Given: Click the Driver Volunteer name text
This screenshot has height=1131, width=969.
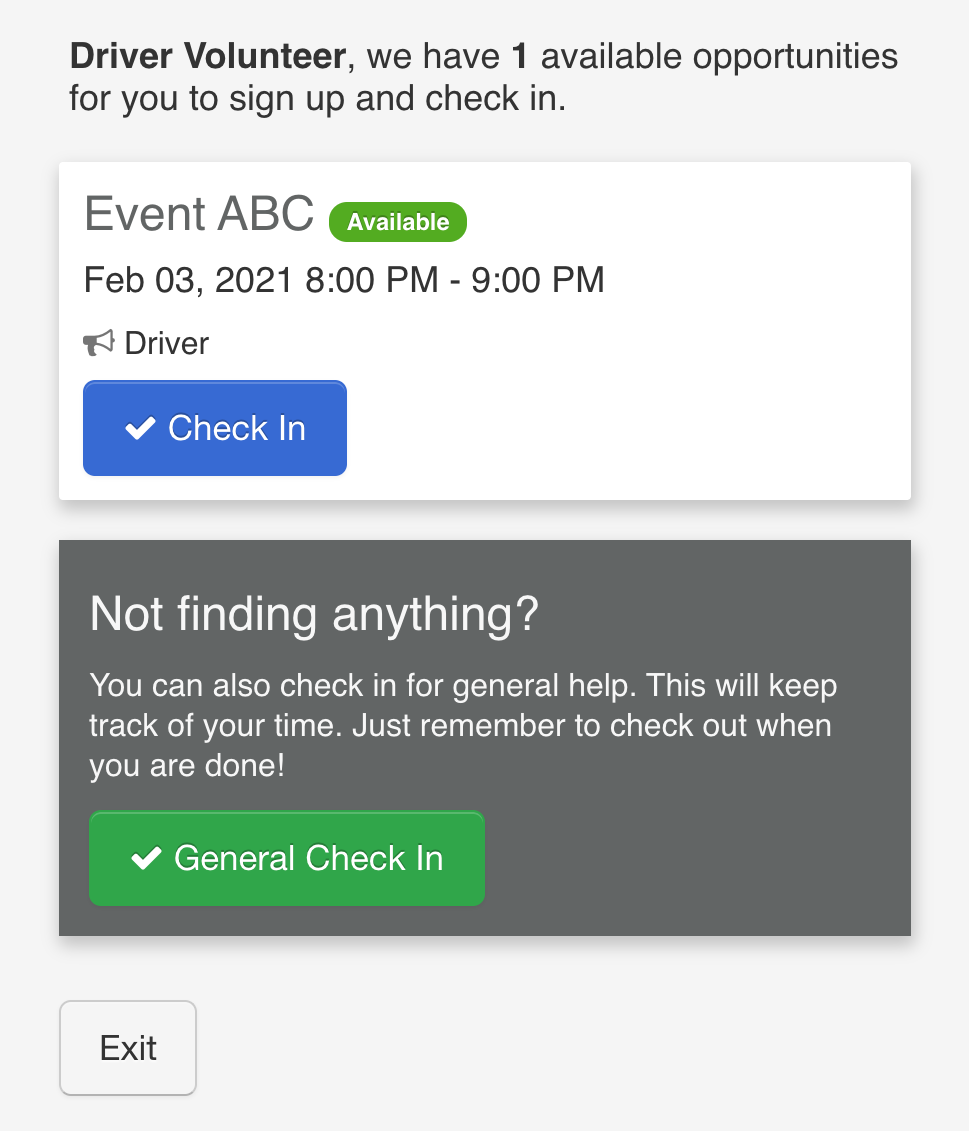Looking at the screenshot, I should pos(208,56).
